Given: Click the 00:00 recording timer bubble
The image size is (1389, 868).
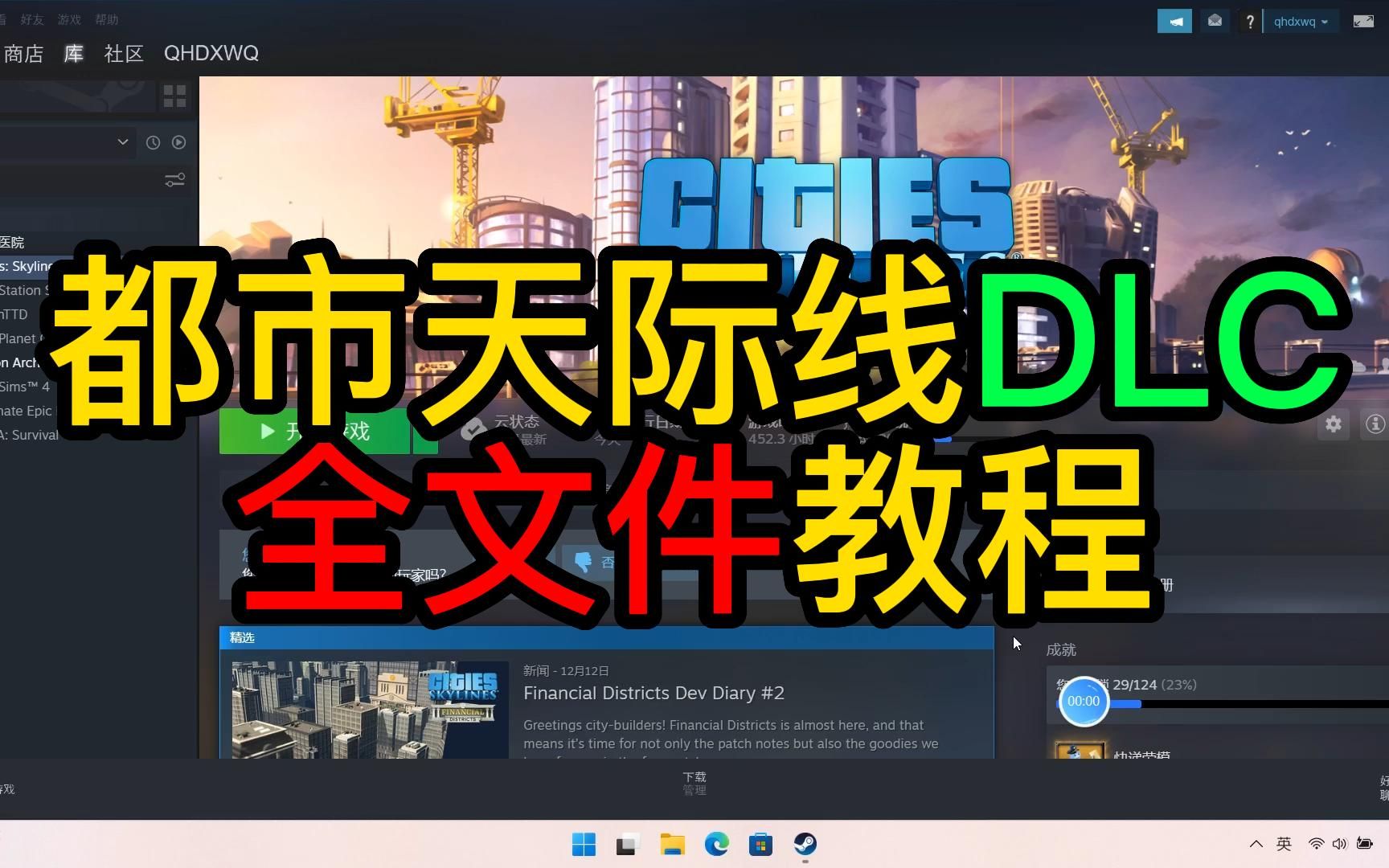Looking at the screenshot, I should click(1084, 702).
